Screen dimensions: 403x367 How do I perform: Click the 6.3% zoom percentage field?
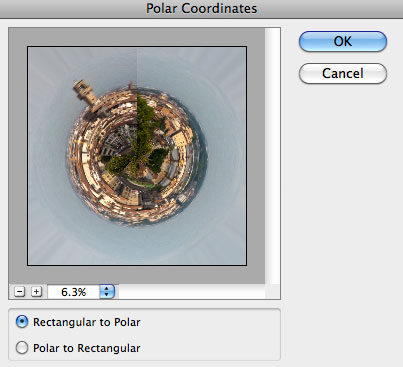74,292
